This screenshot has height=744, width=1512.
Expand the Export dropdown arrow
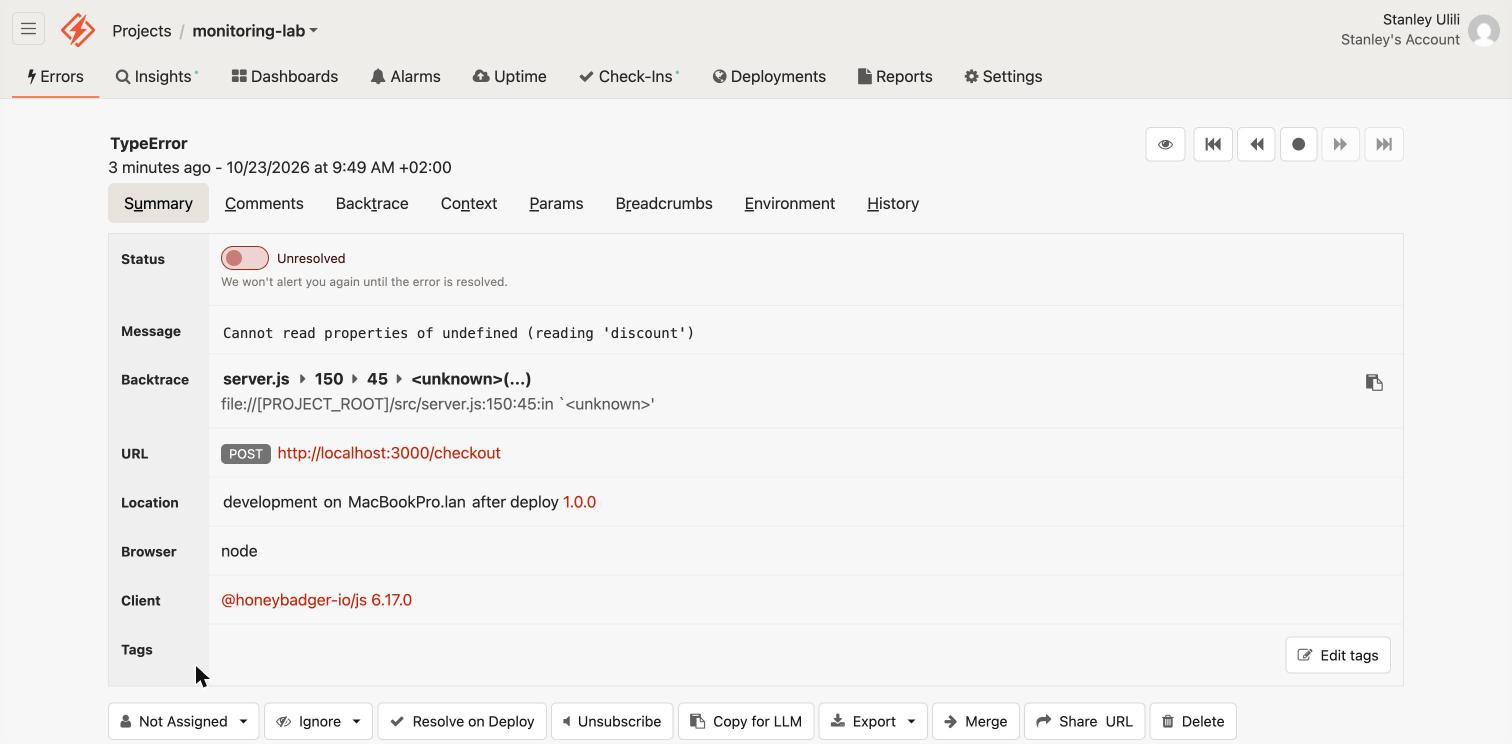pos(911,721)
